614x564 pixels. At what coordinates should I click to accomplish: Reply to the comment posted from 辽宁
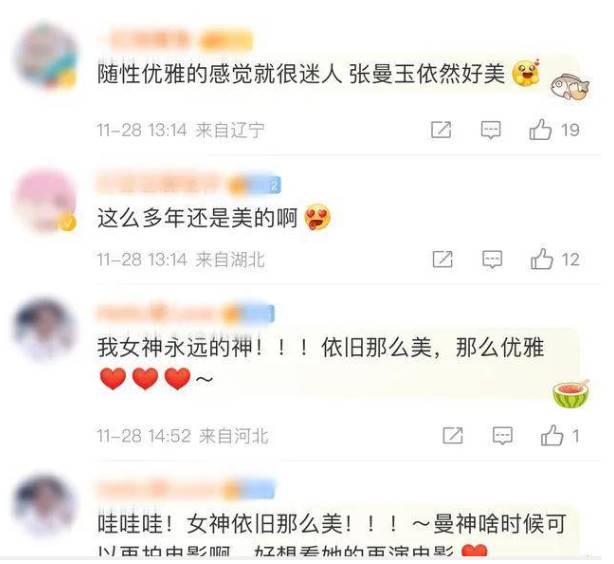(x=491, y=130)
